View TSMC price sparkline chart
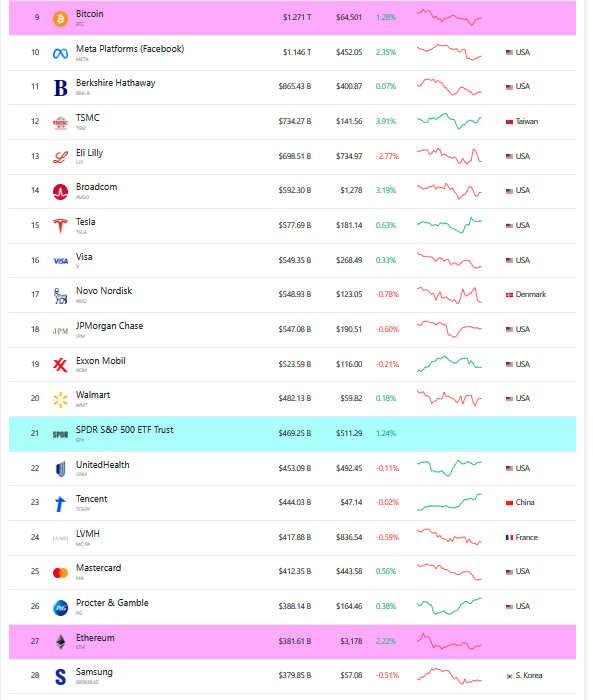Image resolution: width=593 pixels, height=700 pixels. (449, 121)
